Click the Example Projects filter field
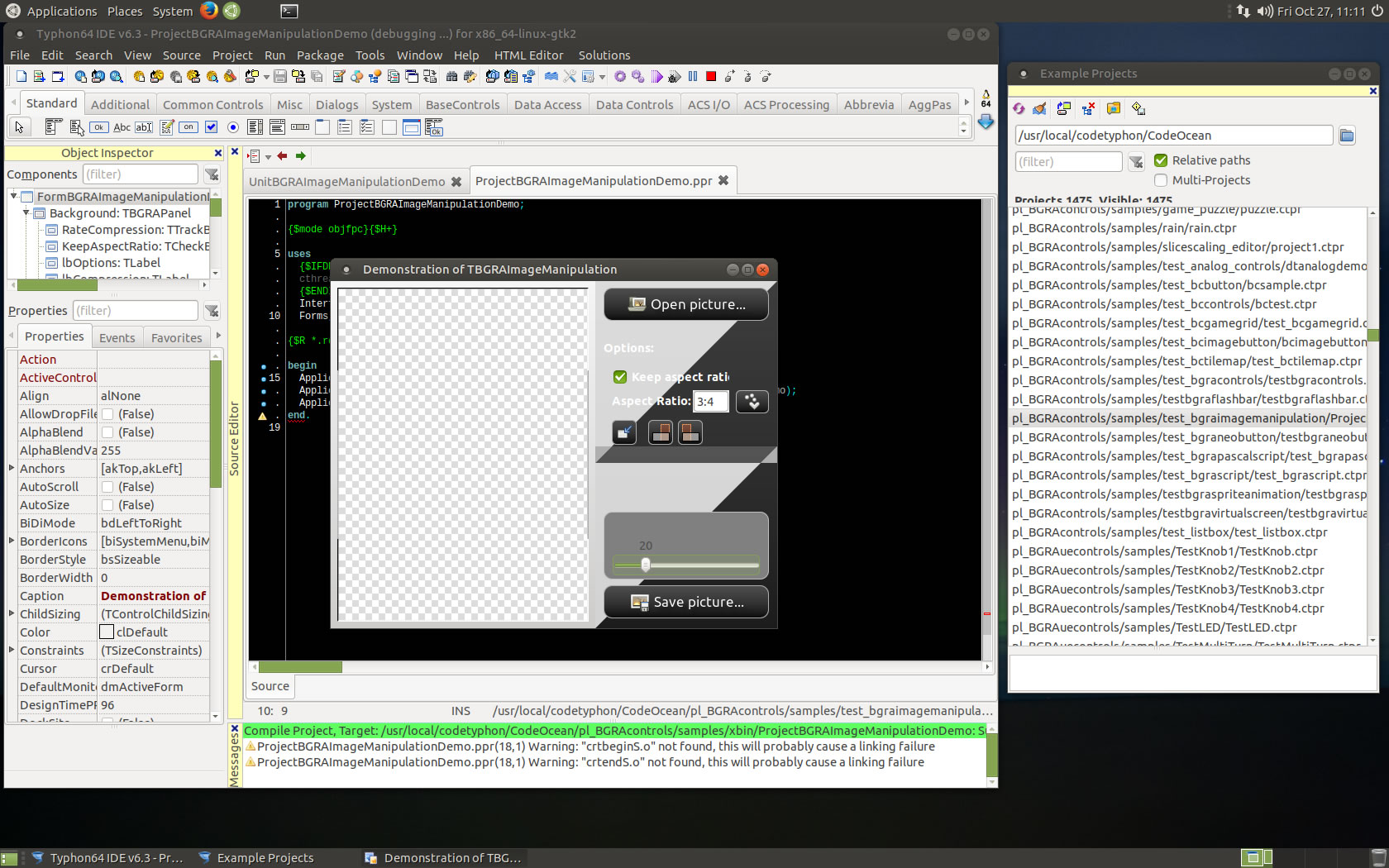 [x=1068, y=161]
